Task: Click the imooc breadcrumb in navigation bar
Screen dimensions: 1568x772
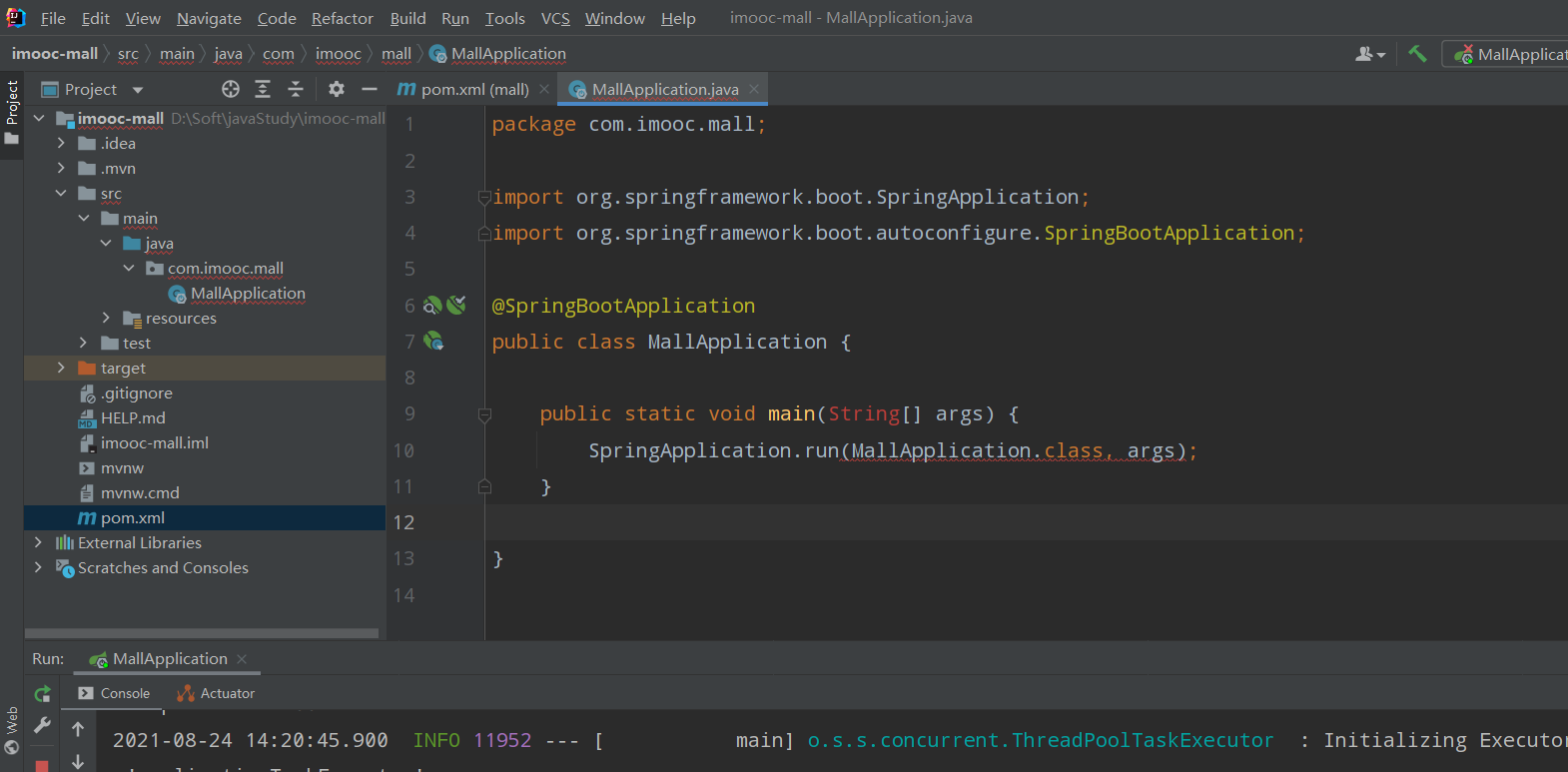Action: coord(339,54)
